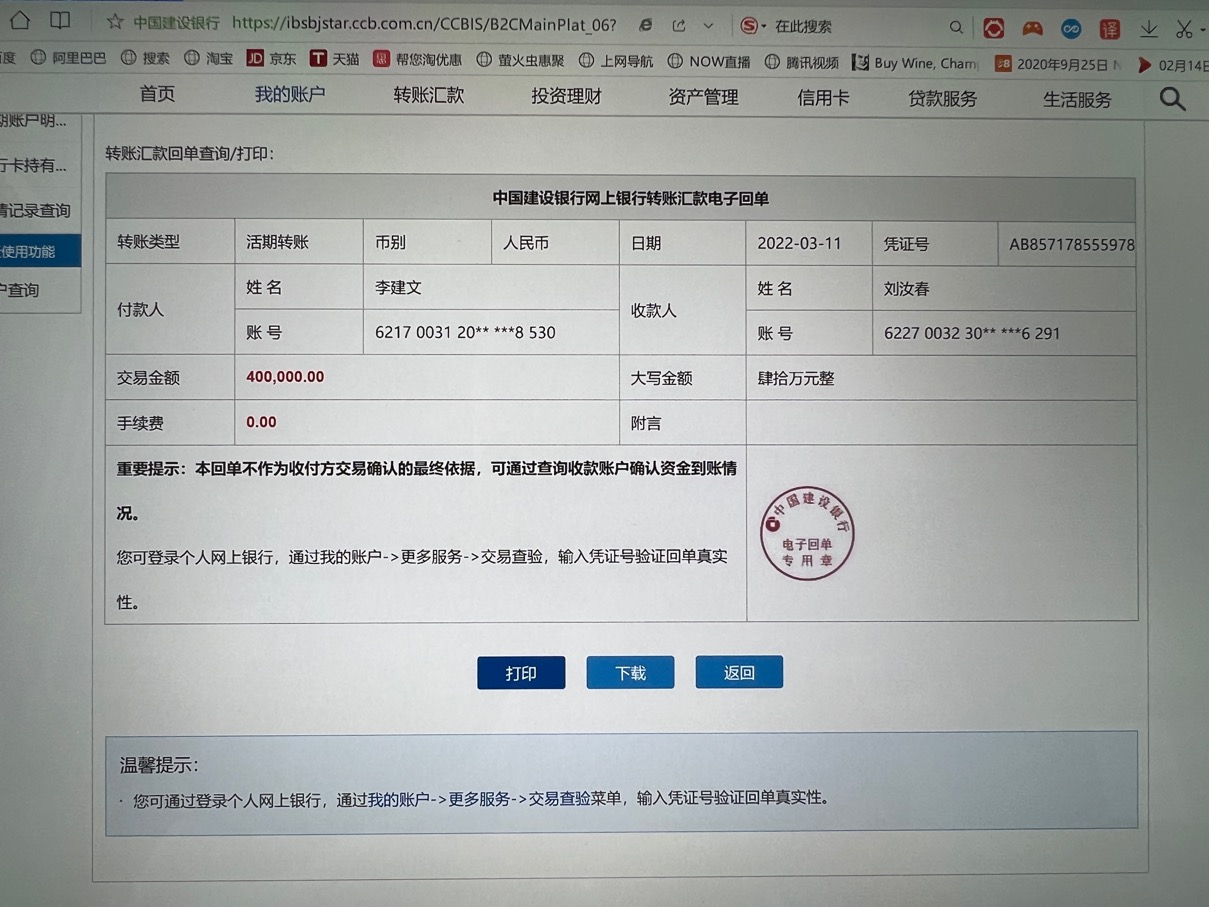Click the site search magnifier icon
This screenshot has width=1209, height=907.
click(1172, 99)
